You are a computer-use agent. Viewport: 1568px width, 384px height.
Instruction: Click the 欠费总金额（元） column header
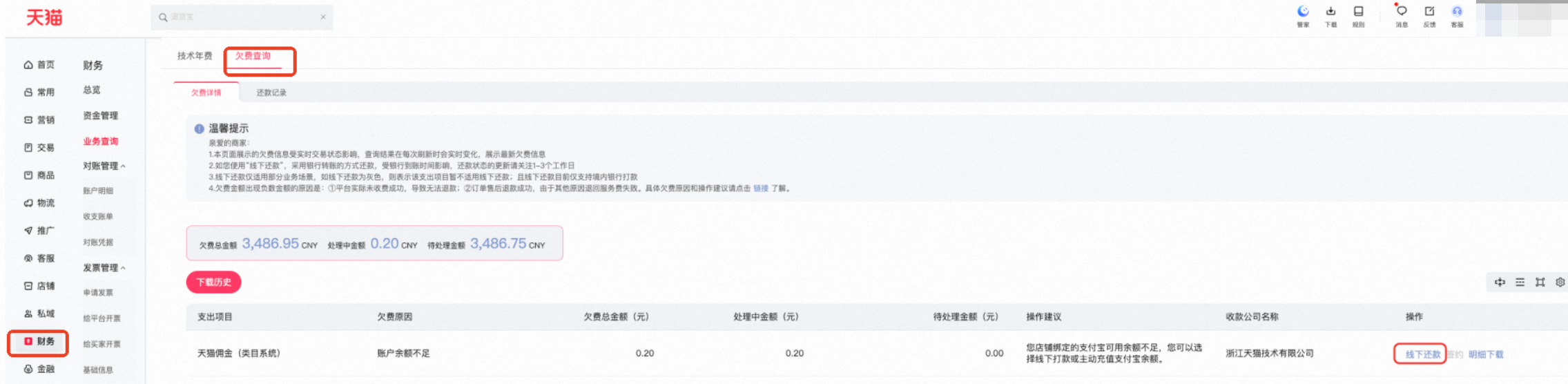(x=616, y=317)
